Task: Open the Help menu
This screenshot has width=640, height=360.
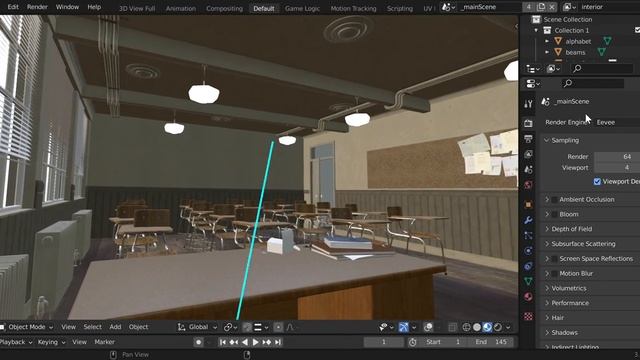Action: click(x=94, y=7)
